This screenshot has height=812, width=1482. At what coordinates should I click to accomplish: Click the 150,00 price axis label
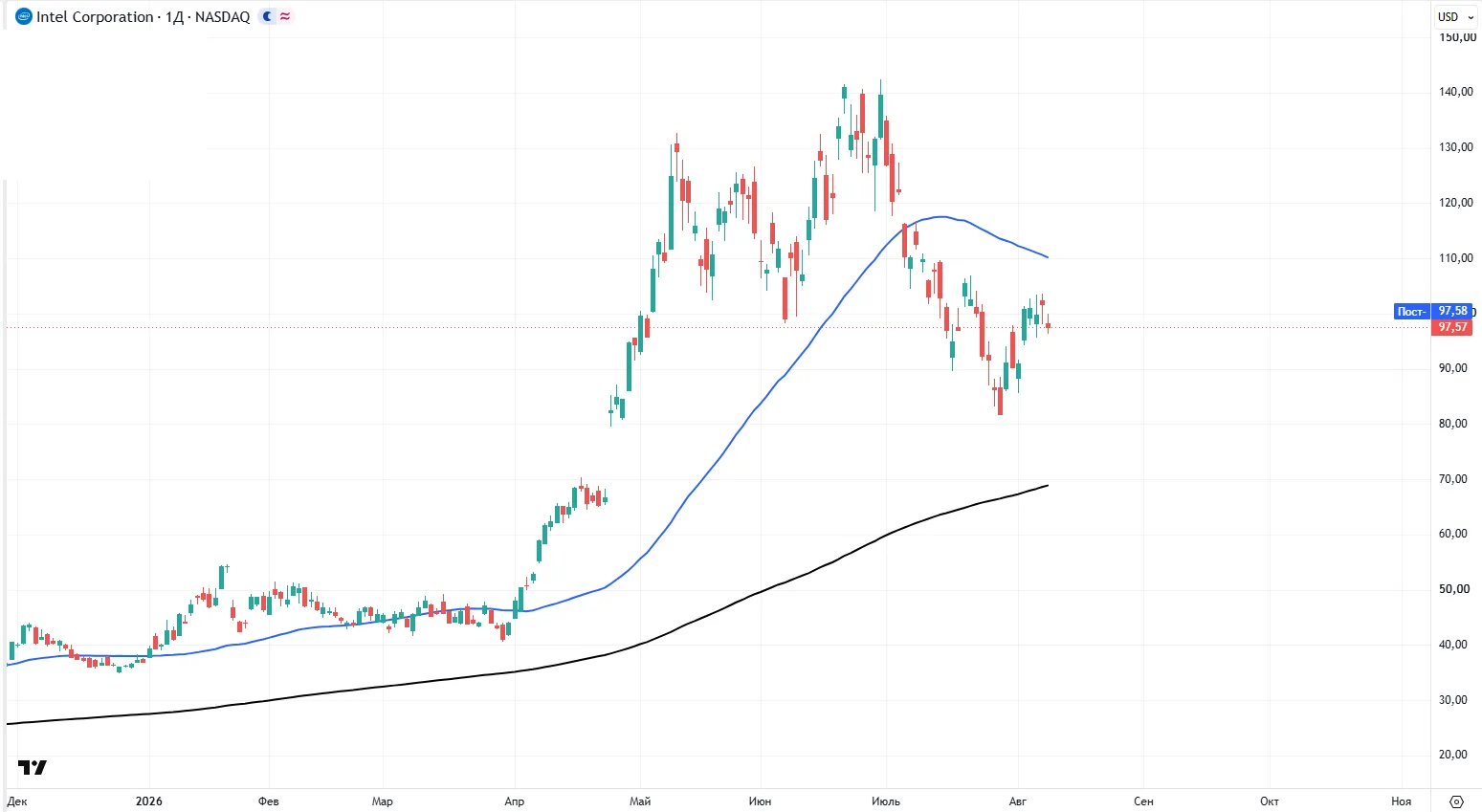(x=1456, y=37)
